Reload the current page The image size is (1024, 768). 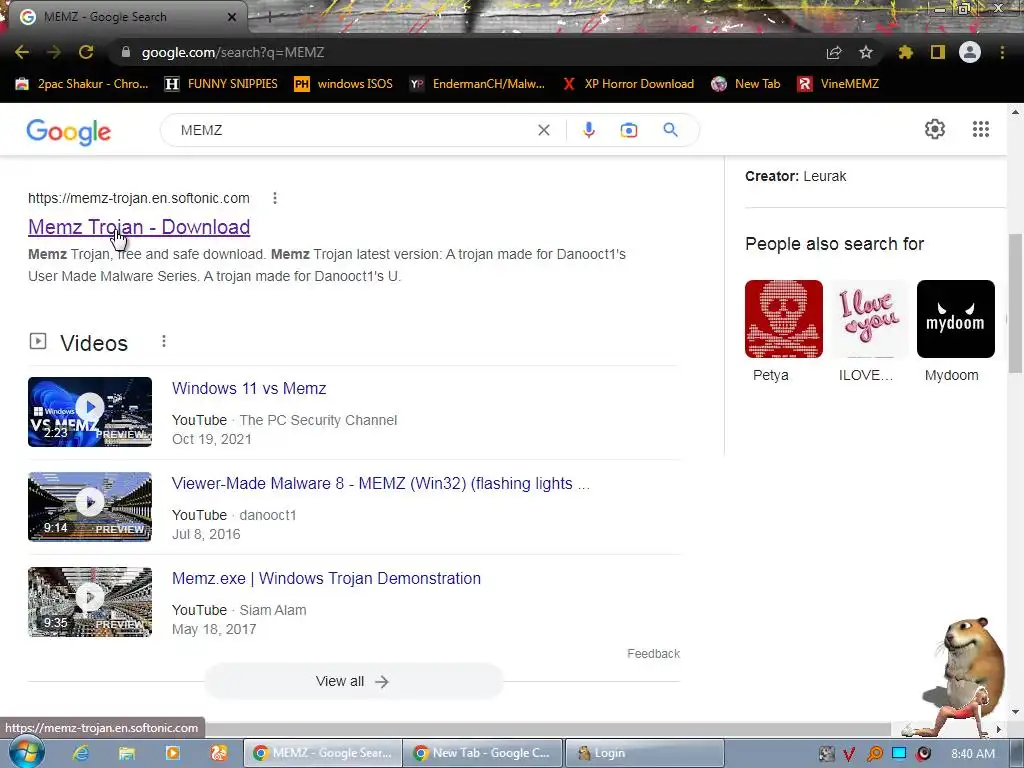[86, 52]
